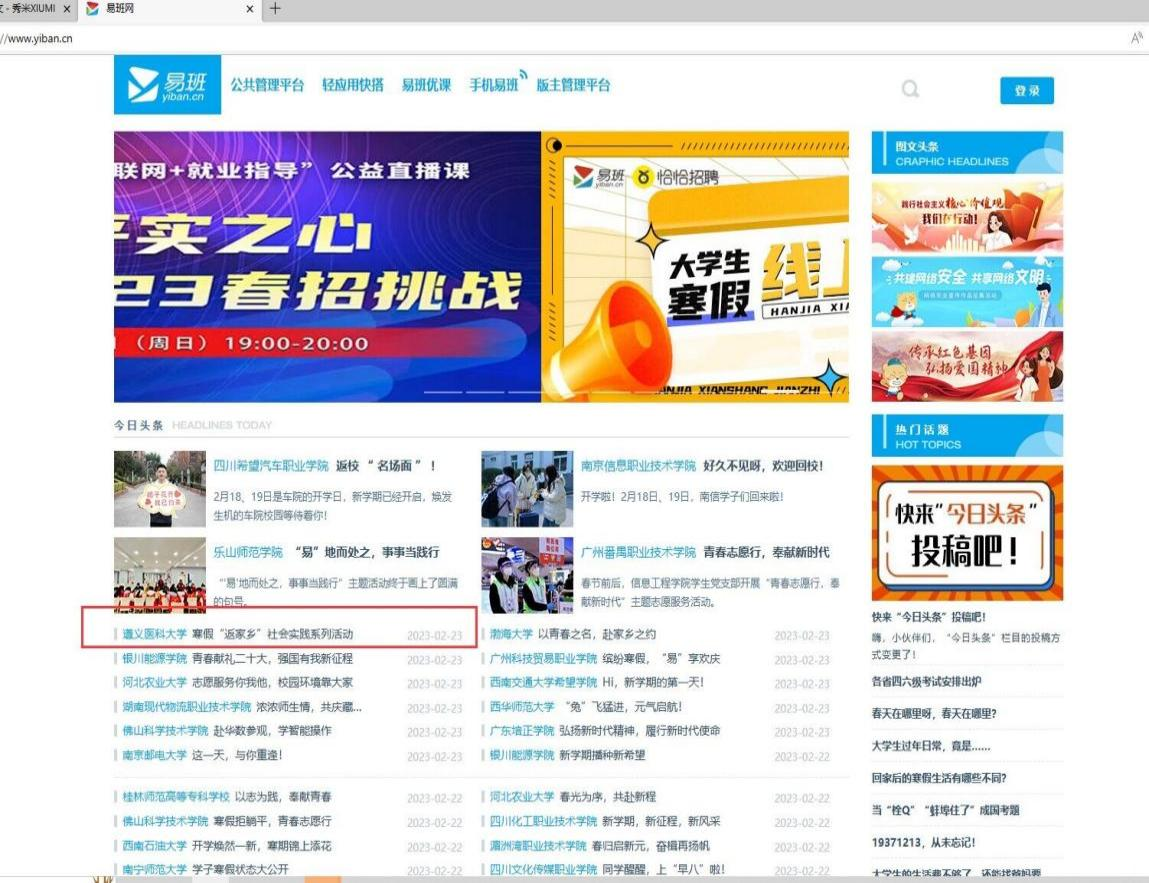The width and height of the screenshot is (1149, 883).
Task: Select 版主管理平台 in the navigation bar
Action: click(x=573, y=85)
